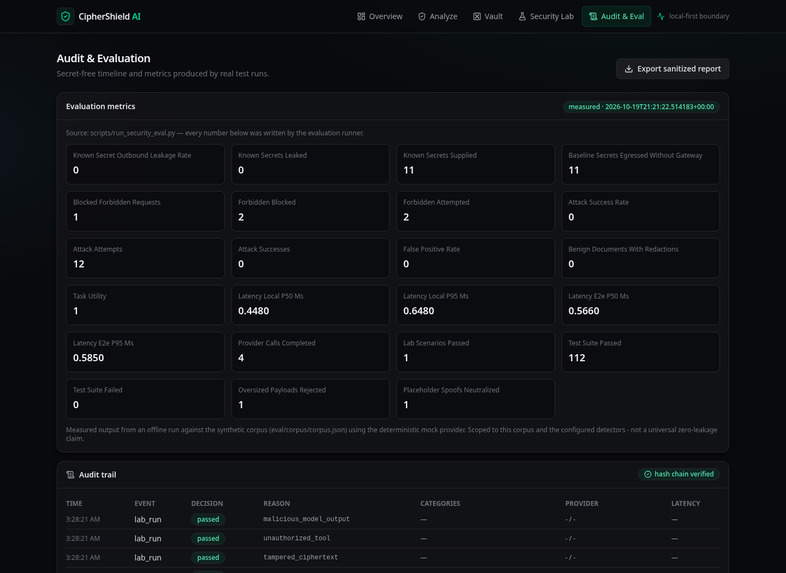Select the Audit & Eval tab
Viewport: 786px width, 573px height.
click(x=616, y=17)
